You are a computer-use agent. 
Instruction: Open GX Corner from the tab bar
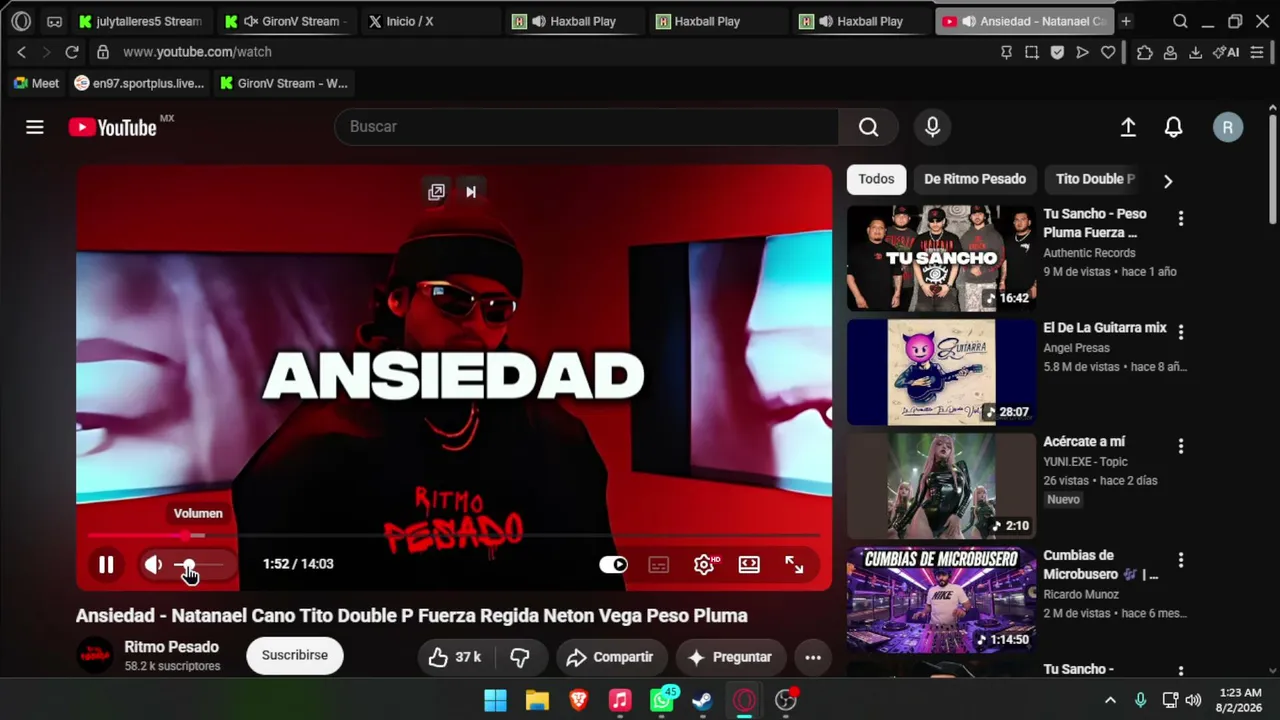tap(54, 21)
